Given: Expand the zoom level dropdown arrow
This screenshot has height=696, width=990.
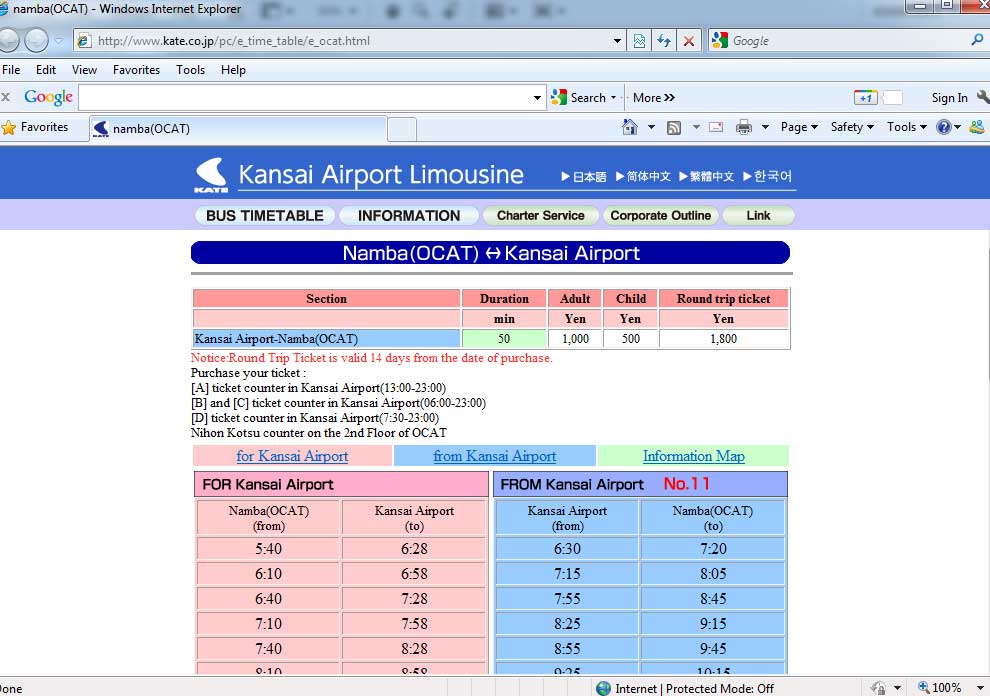Looking at the screenshot, I should click(x=980, y=688).
